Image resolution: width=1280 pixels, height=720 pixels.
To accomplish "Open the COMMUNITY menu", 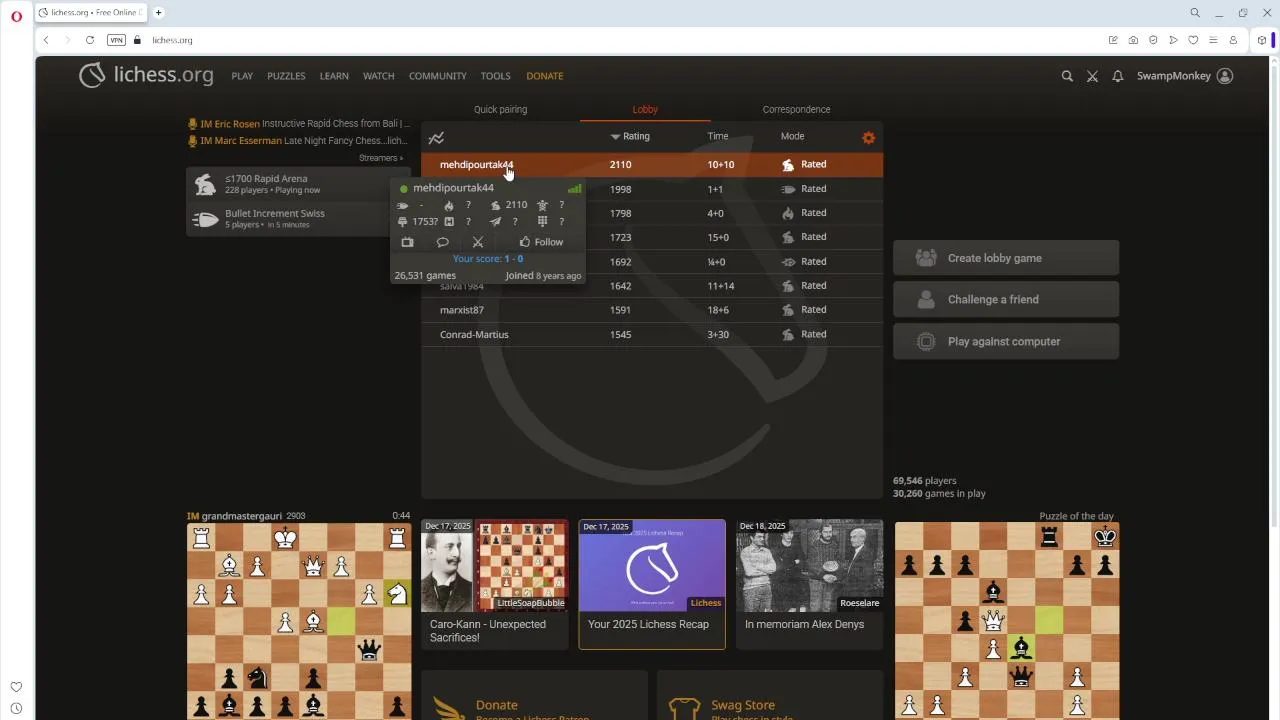I will 438,76.
